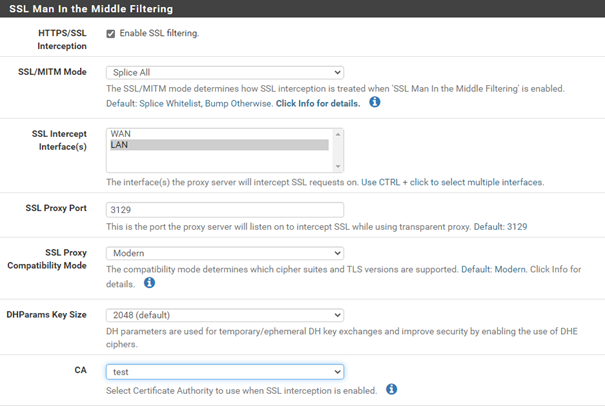Click the SSL Proxy Port field containing 3129
605x406 pixels.
225,210
